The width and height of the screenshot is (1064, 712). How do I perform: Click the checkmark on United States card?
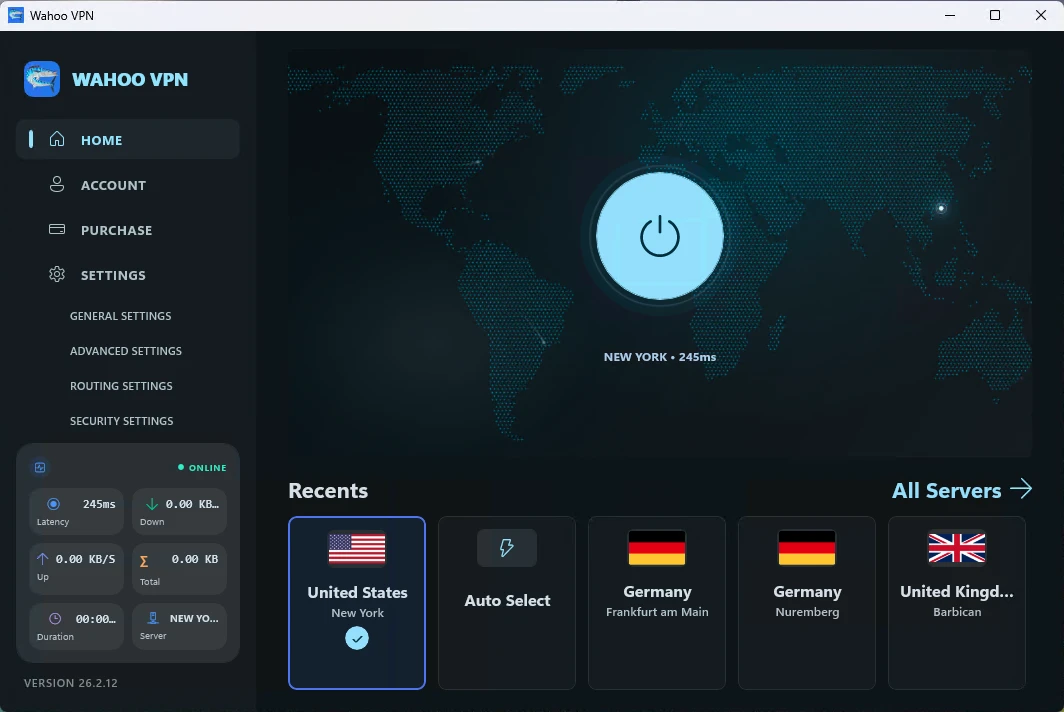point(357,638)
